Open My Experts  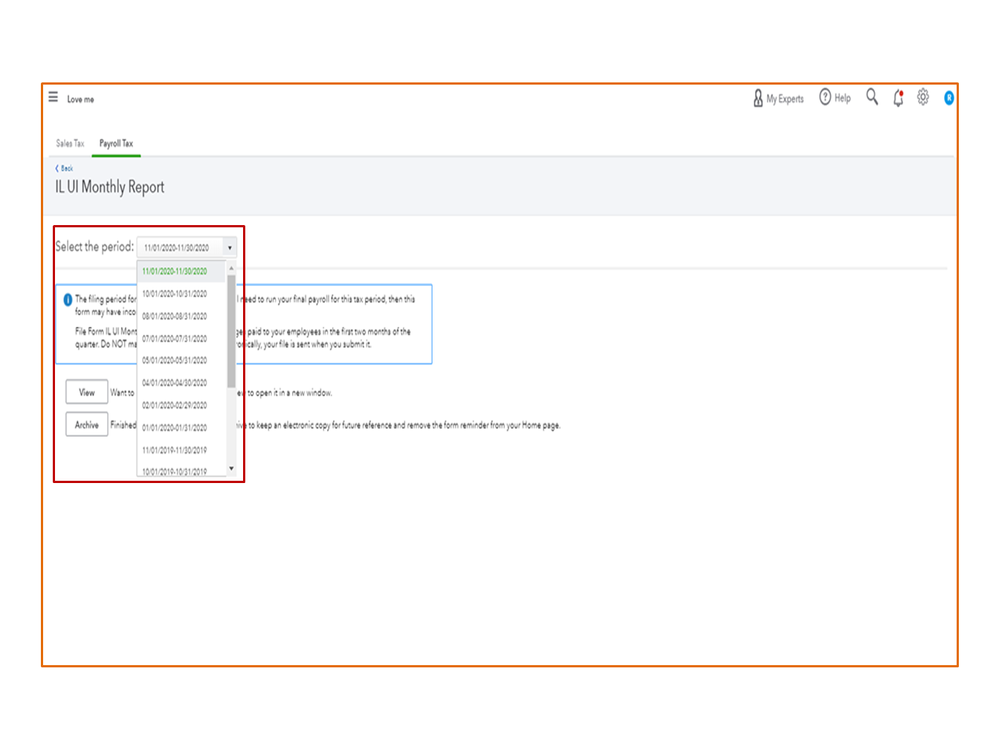778,99
